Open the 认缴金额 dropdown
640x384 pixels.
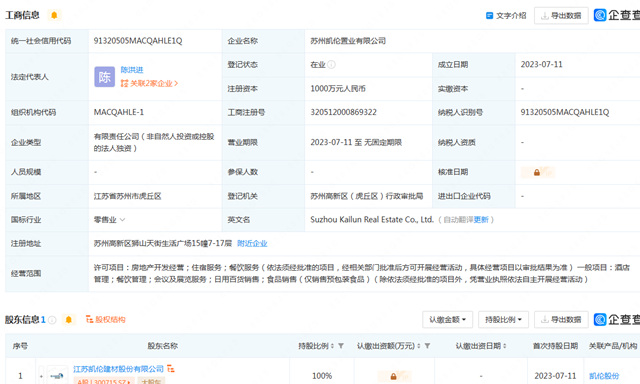click(447, 320)
